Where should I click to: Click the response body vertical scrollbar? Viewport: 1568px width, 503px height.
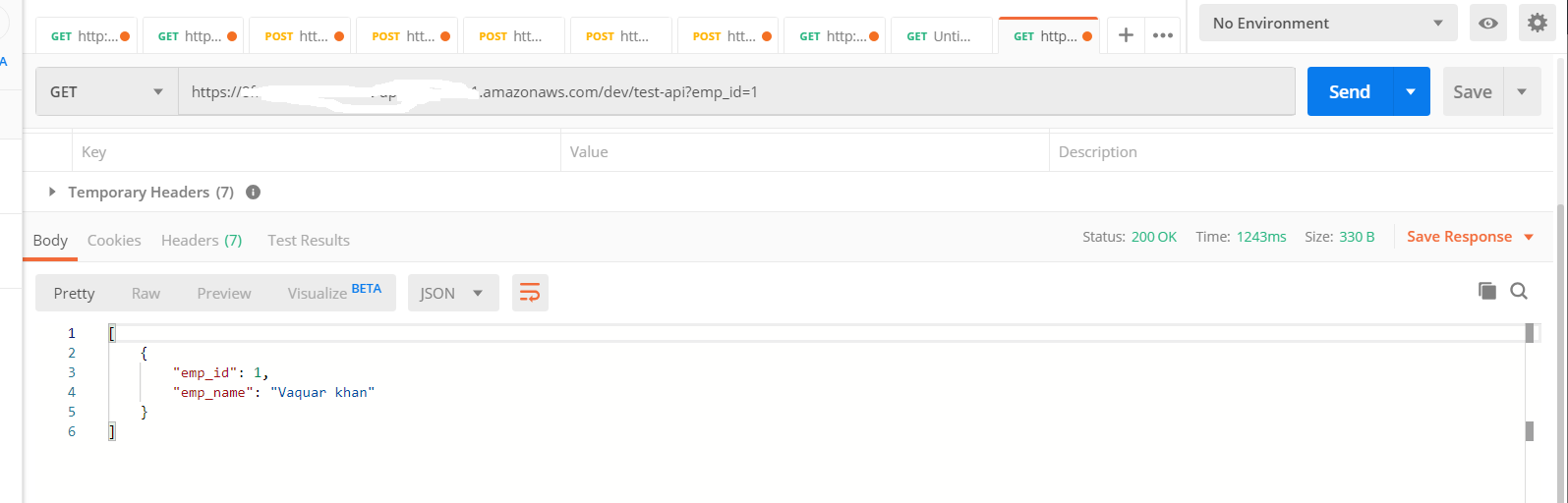(x=1530, y=413)
